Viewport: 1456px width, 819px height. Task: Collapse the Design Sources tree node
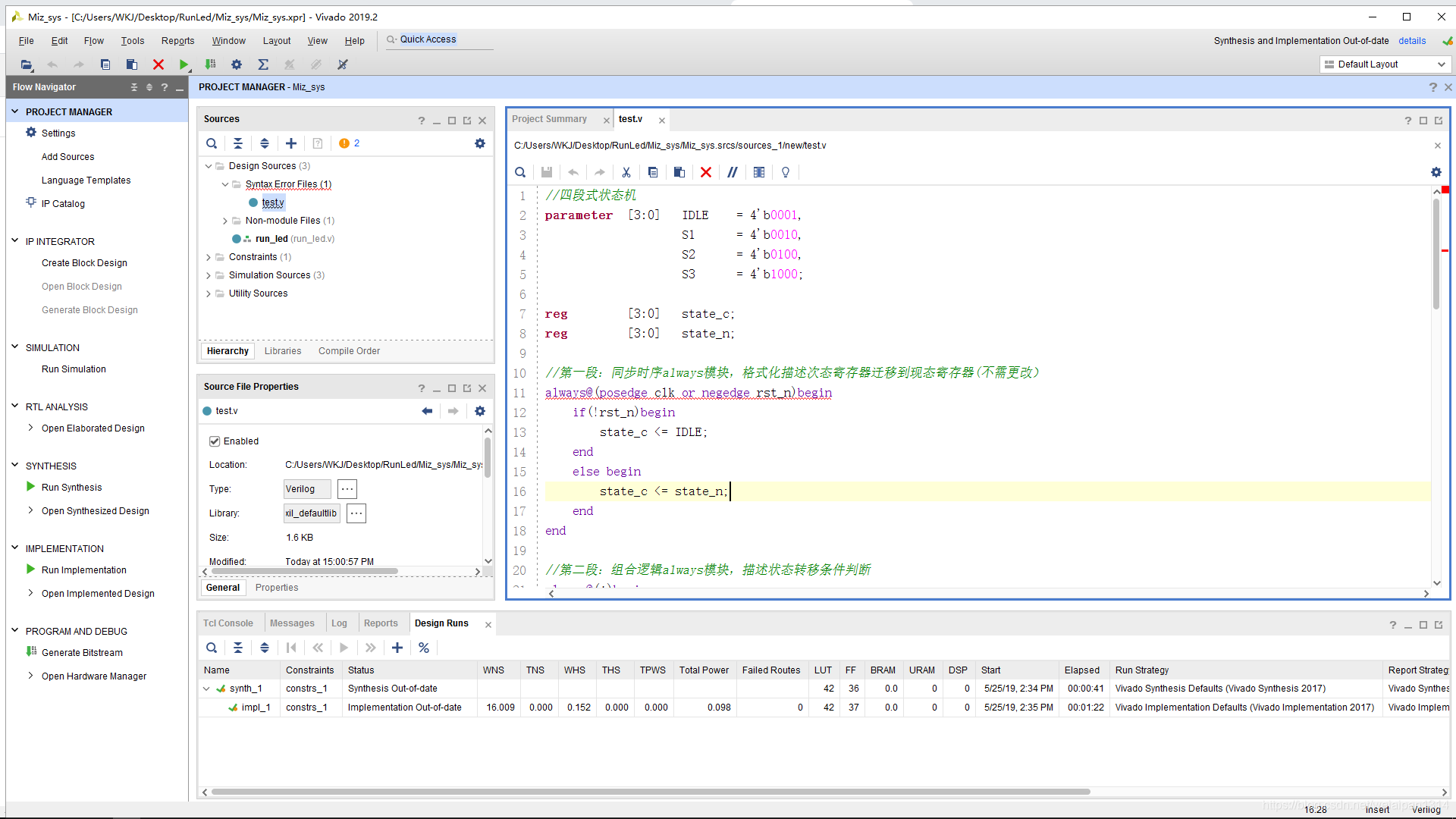pyautogui.click(x=209, y=166)
